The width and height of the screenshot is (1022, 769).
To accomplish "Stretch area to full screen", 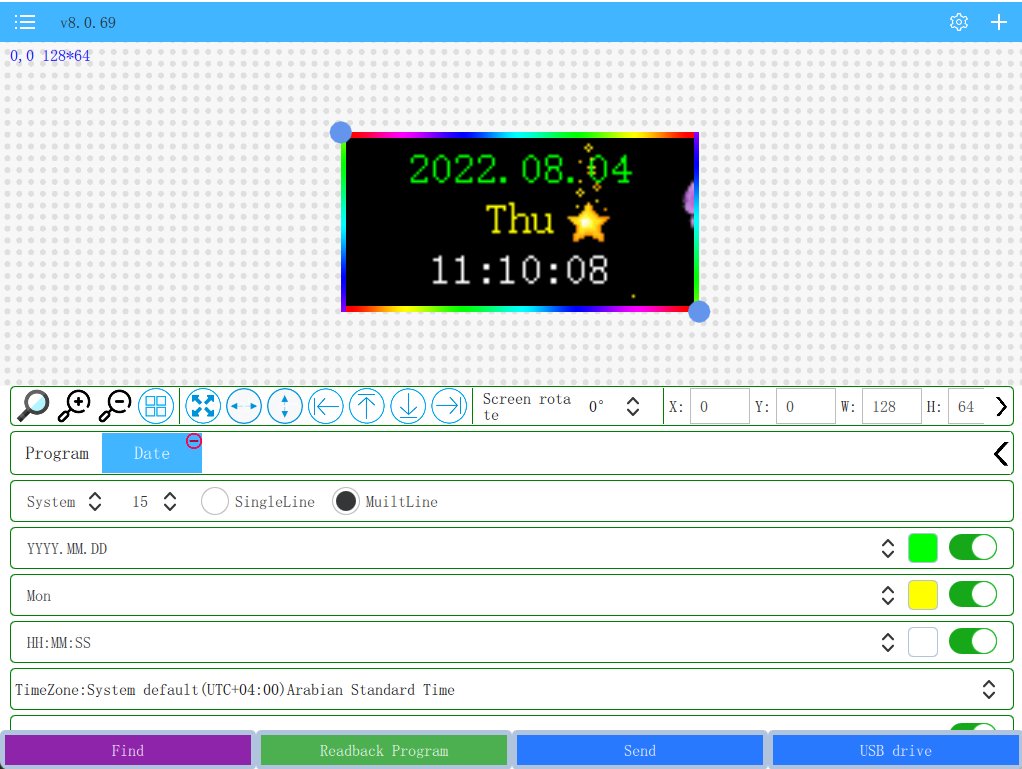I will [203, 406].
